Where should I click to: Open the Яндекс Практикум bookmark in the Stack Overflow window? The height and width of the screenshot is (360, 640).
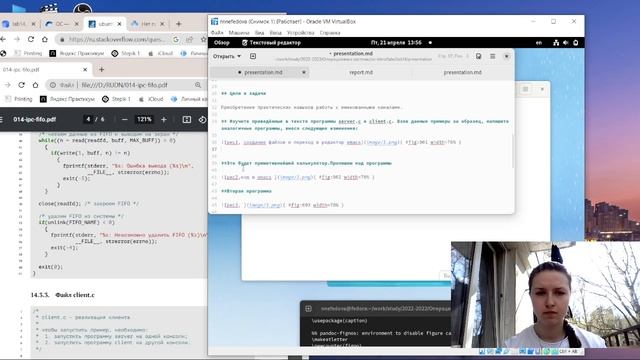pyautogui.click(x=77, y=53)
